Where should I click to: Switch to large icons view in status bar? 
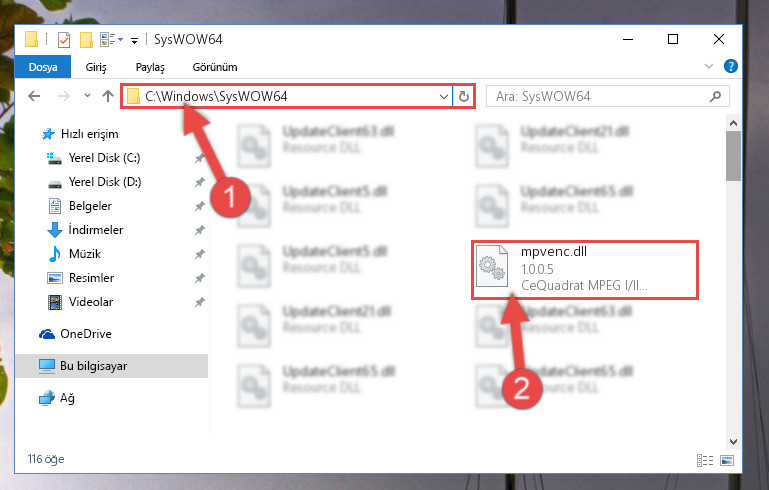(x=727, y=460)
